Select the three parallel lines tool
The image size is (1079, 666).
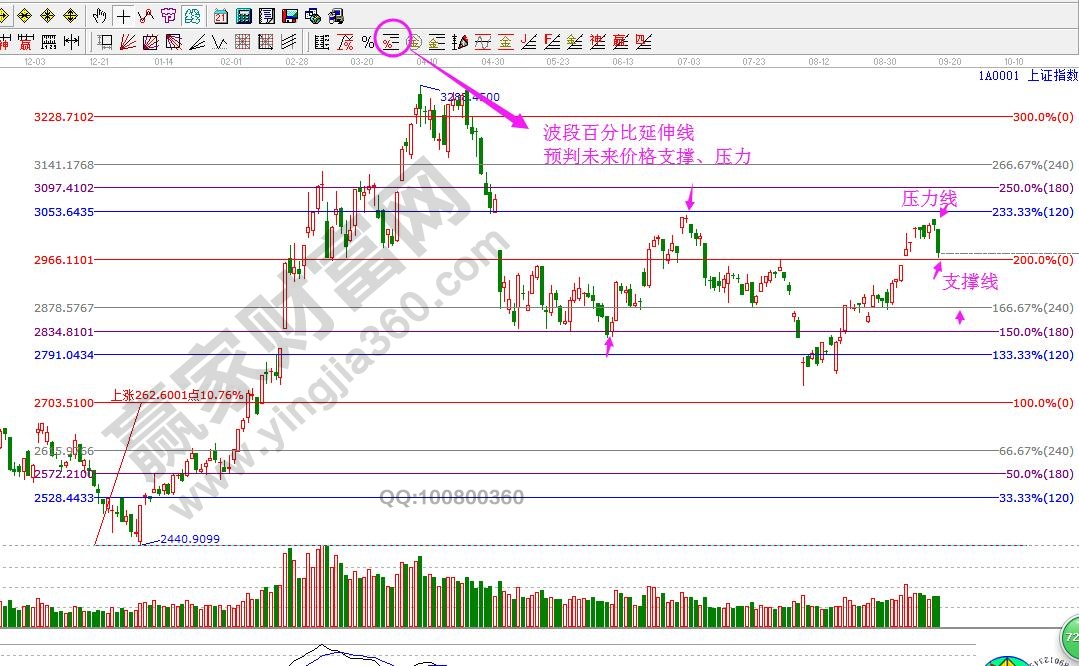click(289, 42)
